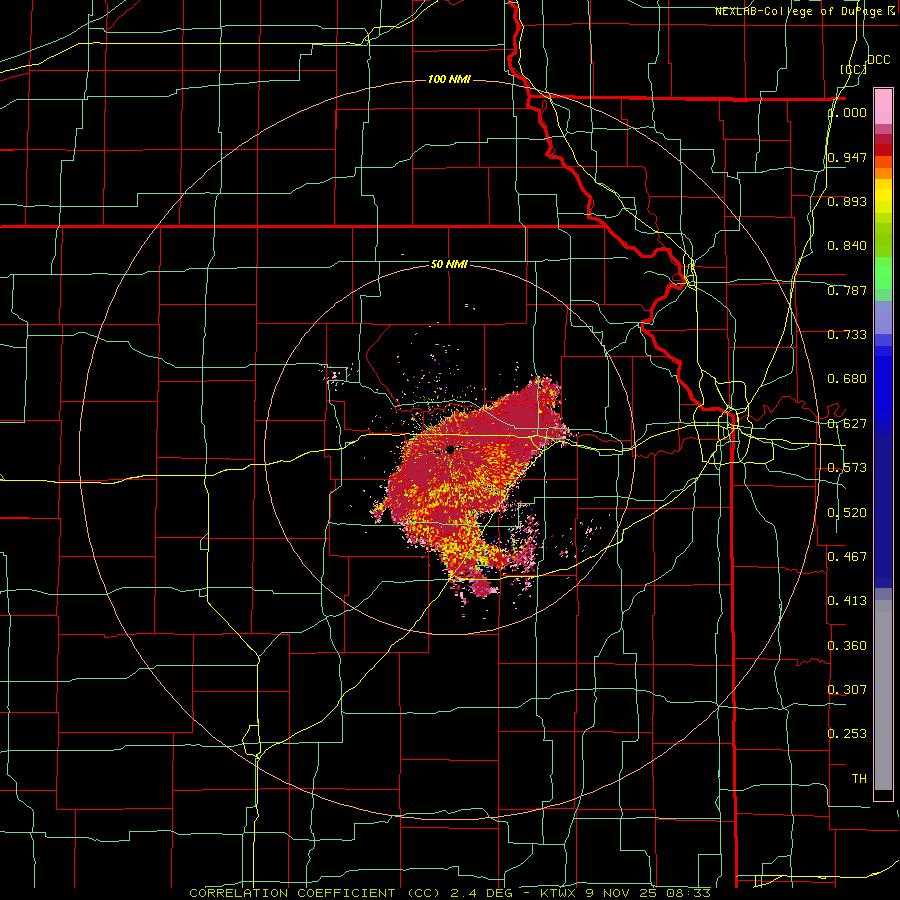Click the 0.947 scale value
900x900 pixels.
tap(847, 157)
